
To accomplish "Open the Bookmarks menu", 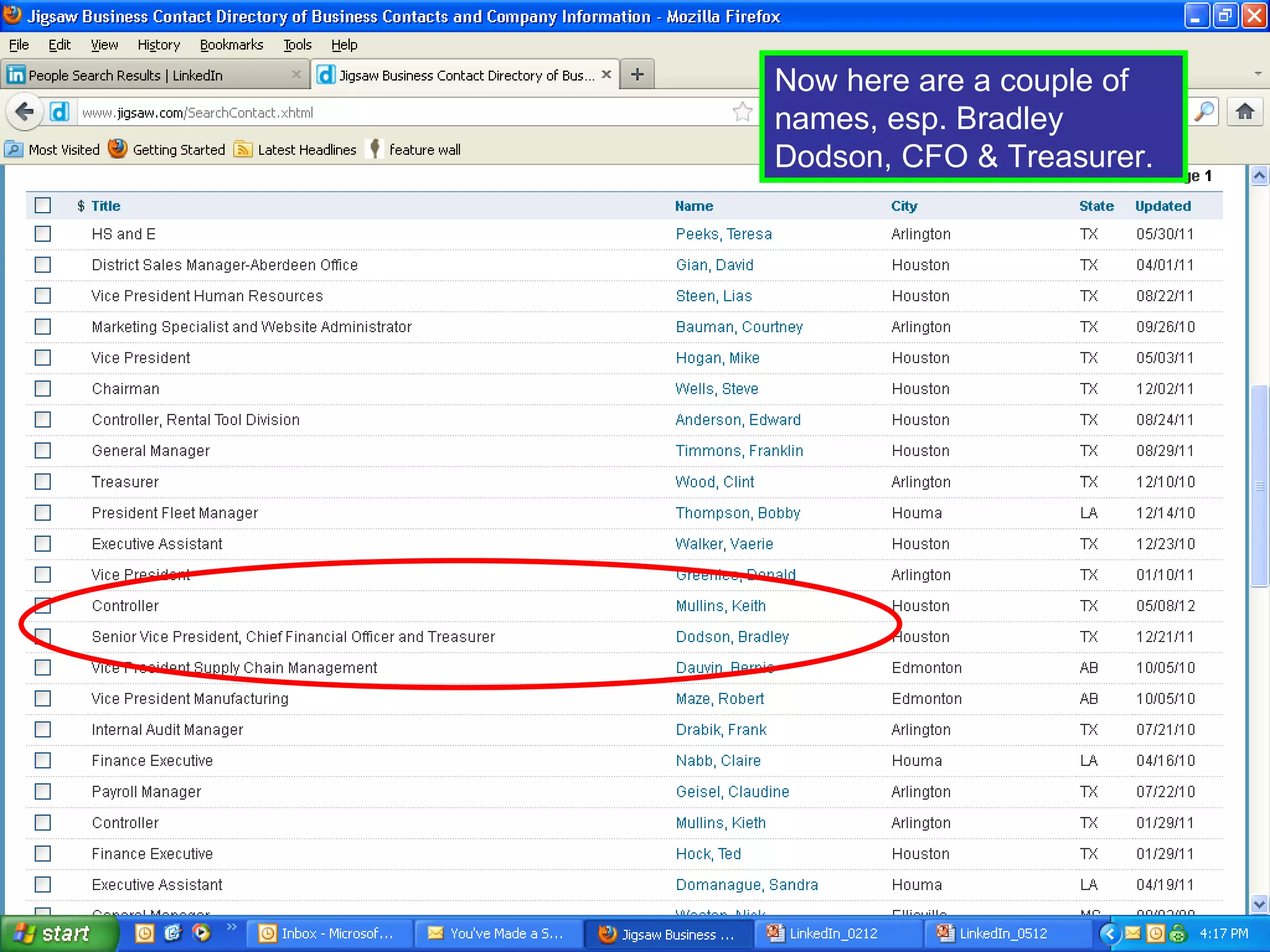I will pos(231,45).
